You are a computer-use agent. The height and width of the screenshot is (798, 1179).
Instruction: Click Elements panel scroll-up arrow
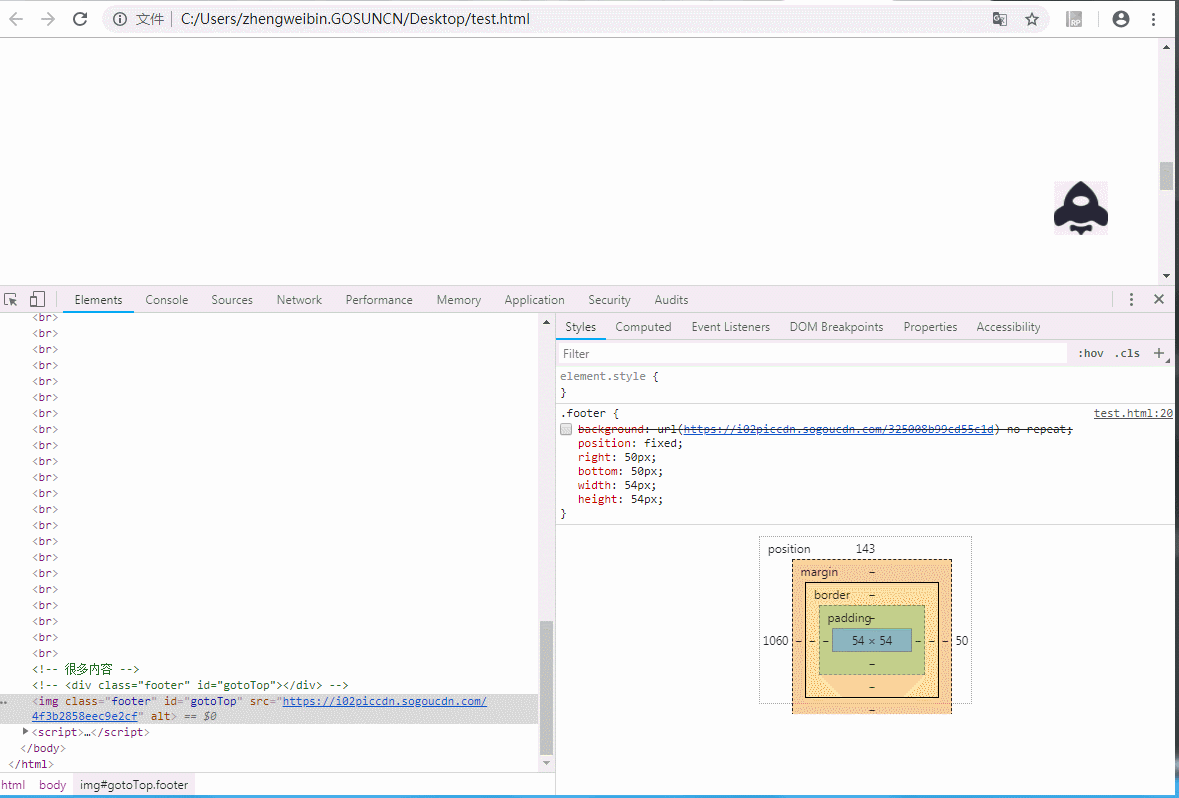point(547,323)
